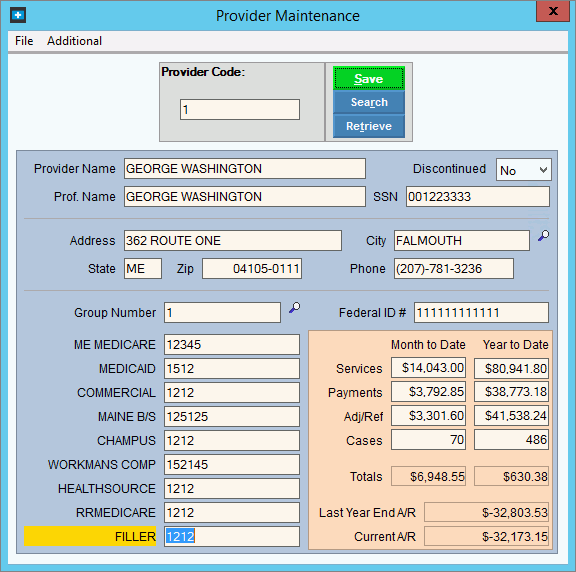Open the File menu
576x572 pixels.
pyautogui.click(x=24, y=41)
